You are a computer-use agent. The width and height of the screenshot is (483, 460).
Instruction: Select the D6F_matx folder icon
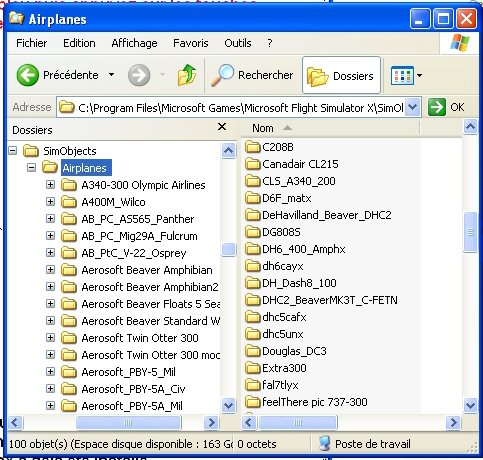pyautogui.click(x=252, y=198)
